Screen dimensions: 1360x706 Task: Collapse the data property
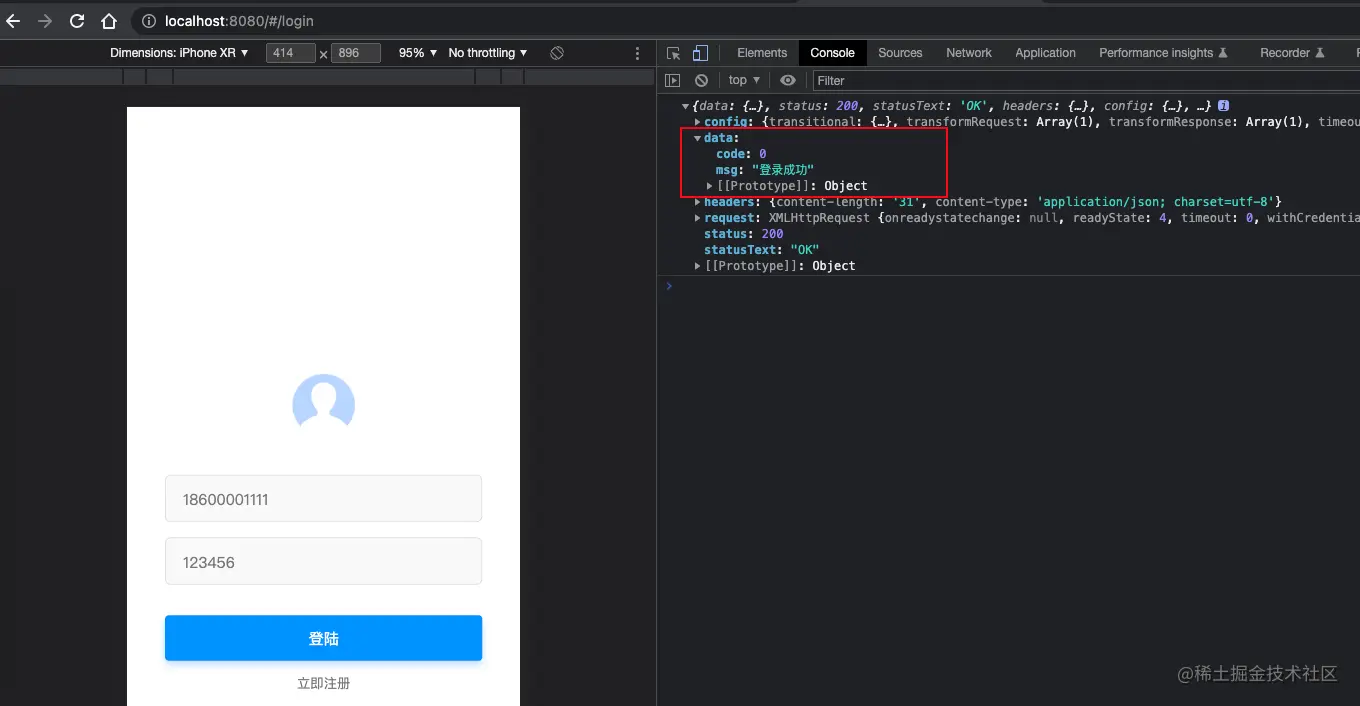click(698, 138)
